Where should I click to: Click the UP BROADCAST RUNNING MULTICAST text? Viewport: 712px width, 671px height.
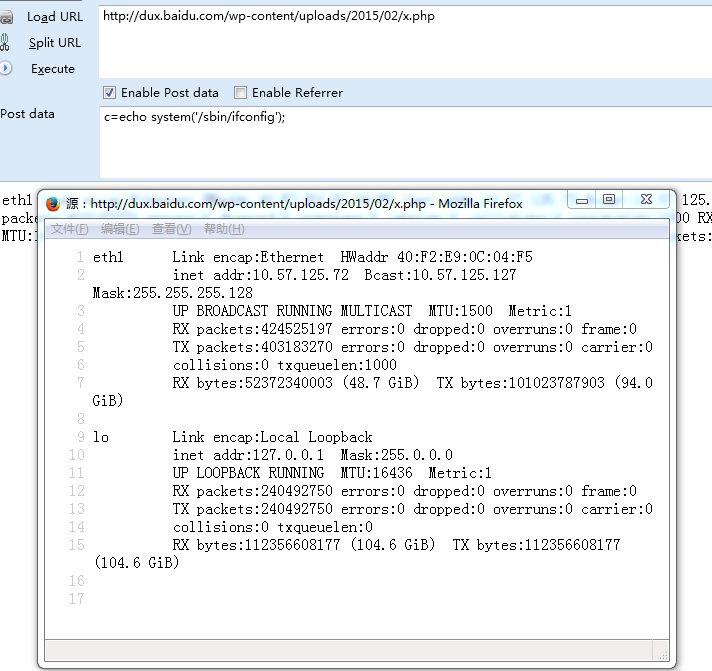[292, 311]
